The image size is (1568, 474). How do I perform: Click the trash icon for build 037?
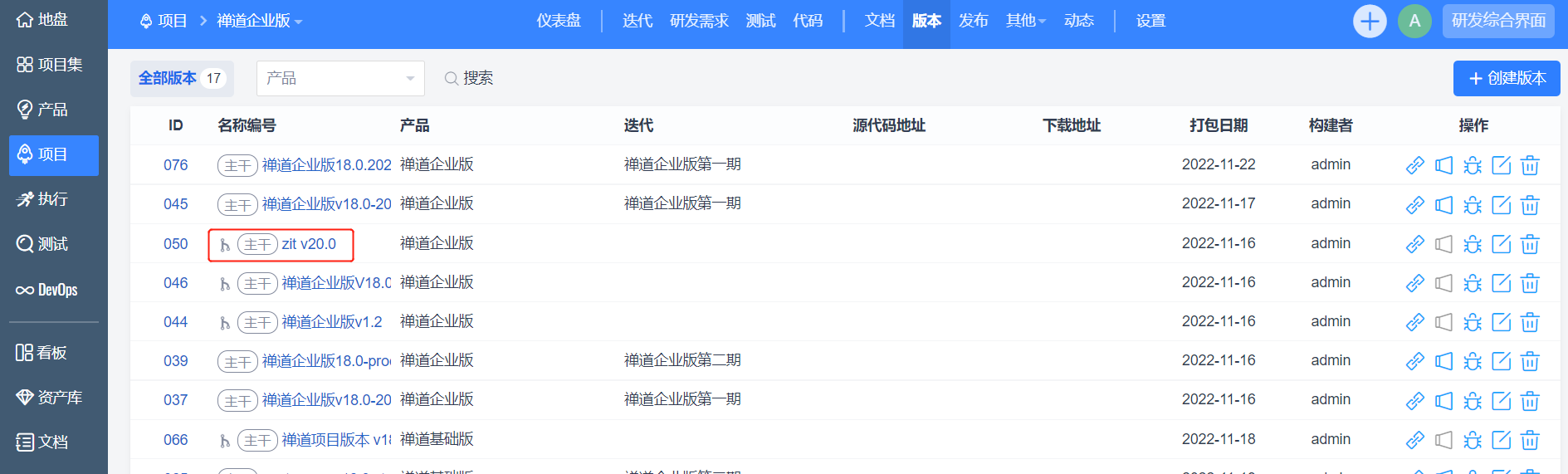pos(1530,400)
